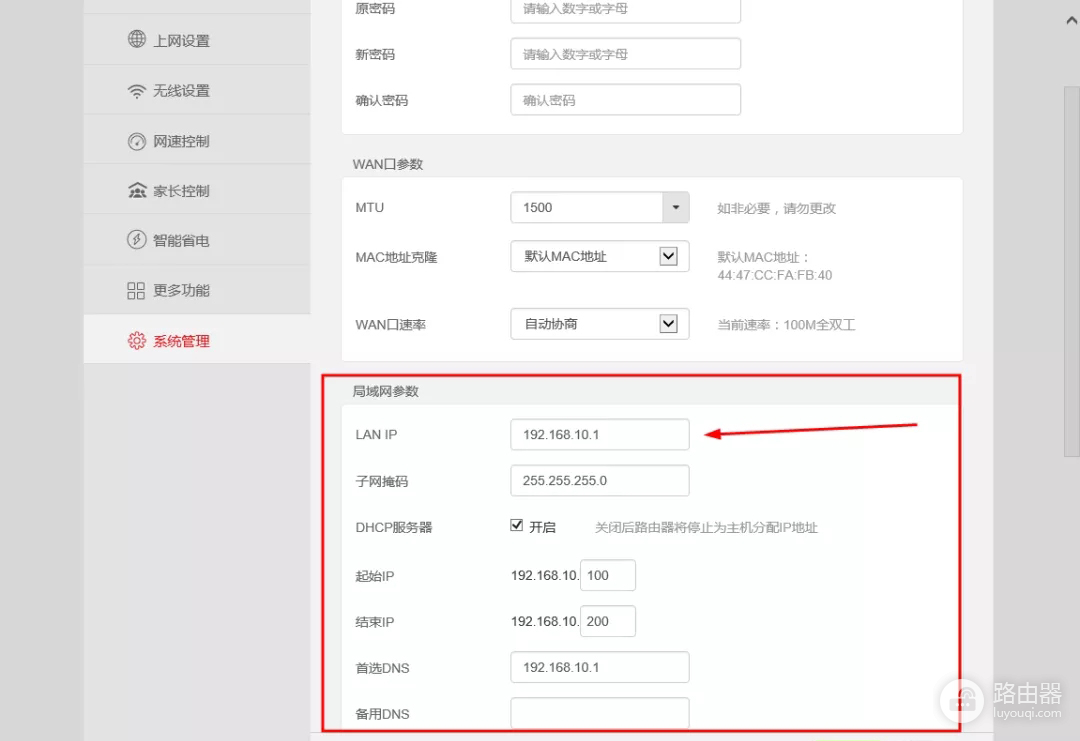Select the 首选DNS input field
This screenshot has height=741, width=1080.
[599, 667]
